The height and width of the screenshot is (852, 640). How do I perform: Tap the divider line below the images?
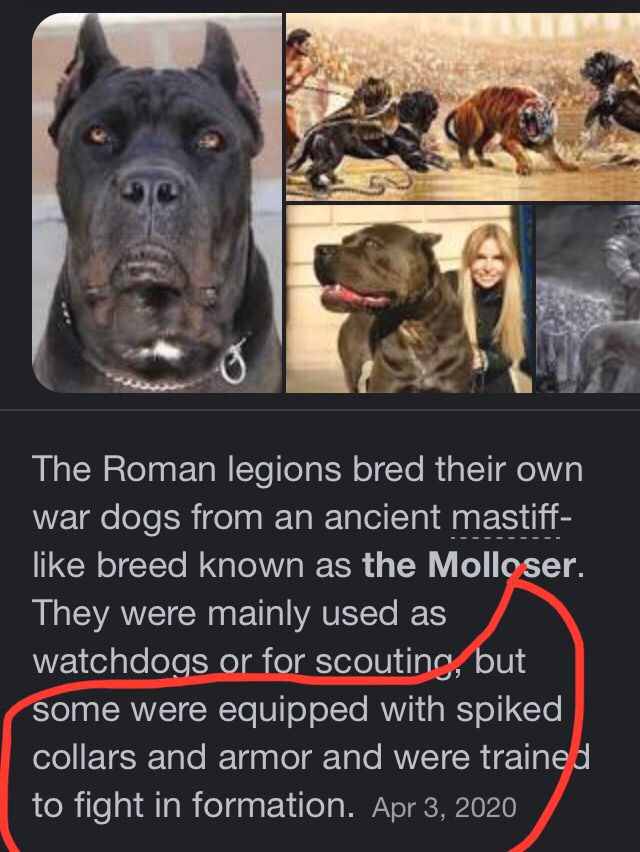[320, 409]
